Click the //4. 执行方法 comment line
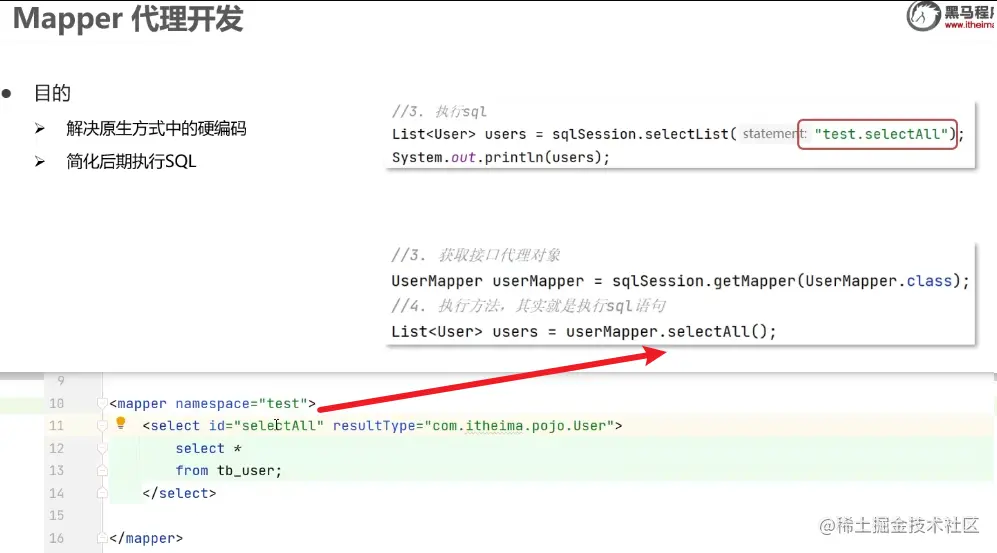This screenshot has height=553, width=997. (x=528, y=306)
